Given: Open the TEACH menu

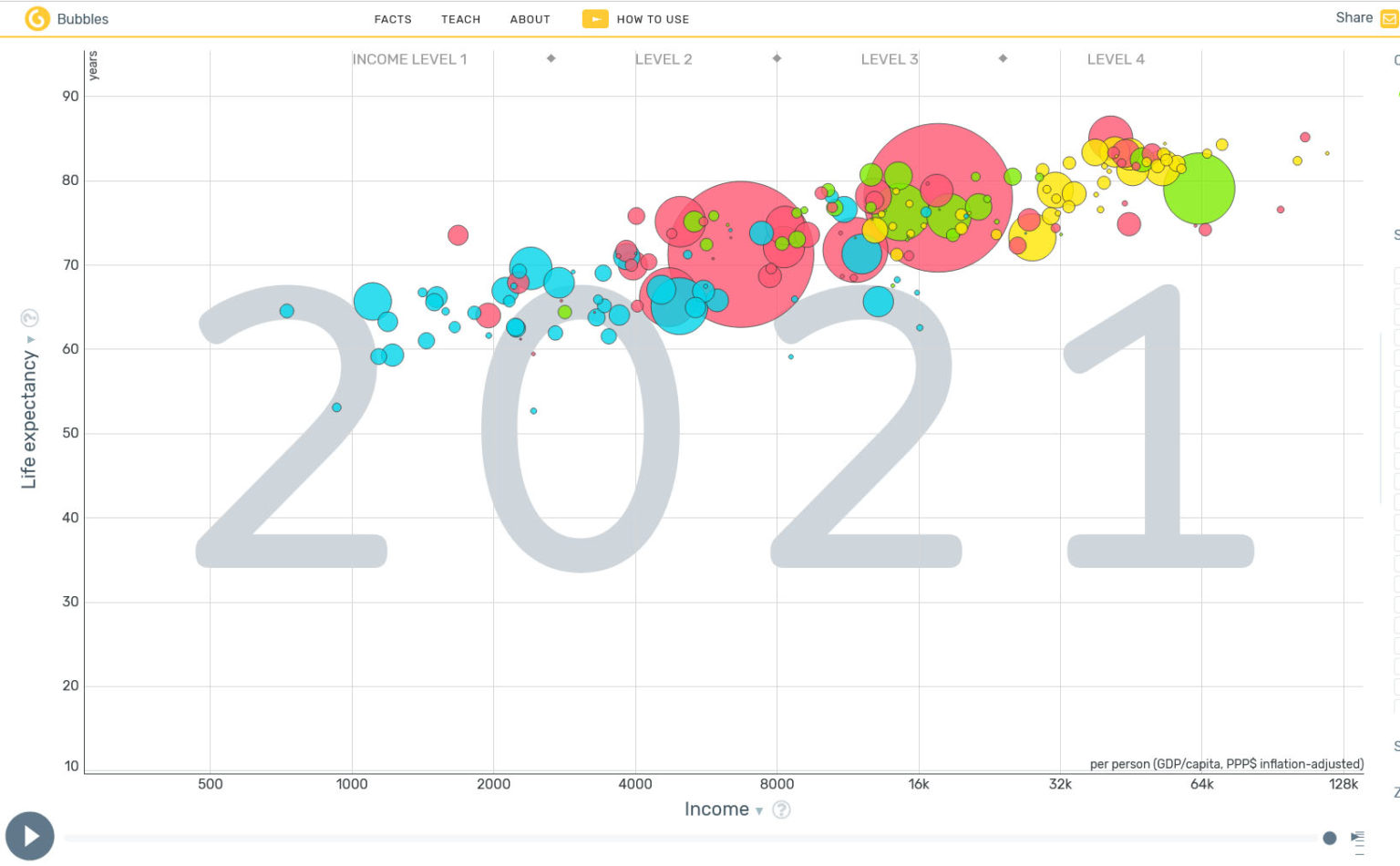Looking at the screenshot, I should tap(460, 18).
